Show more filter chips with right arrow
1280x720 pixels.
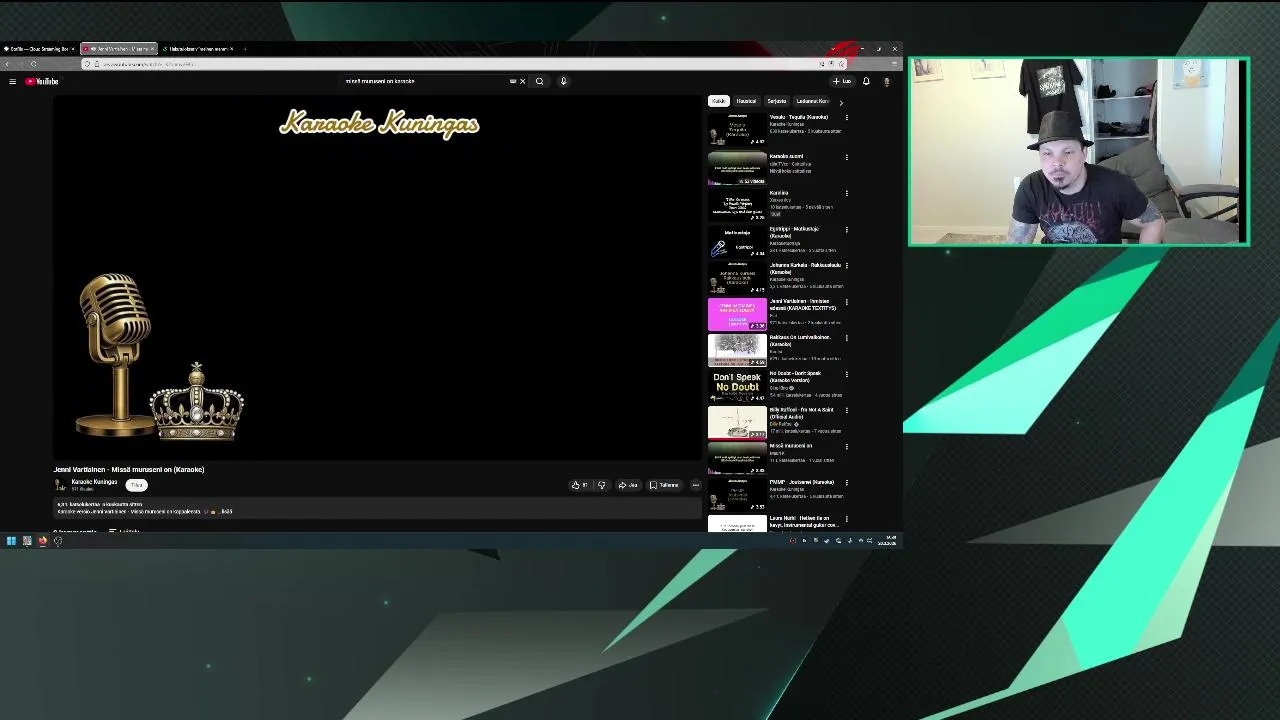(x=841, y=101)
